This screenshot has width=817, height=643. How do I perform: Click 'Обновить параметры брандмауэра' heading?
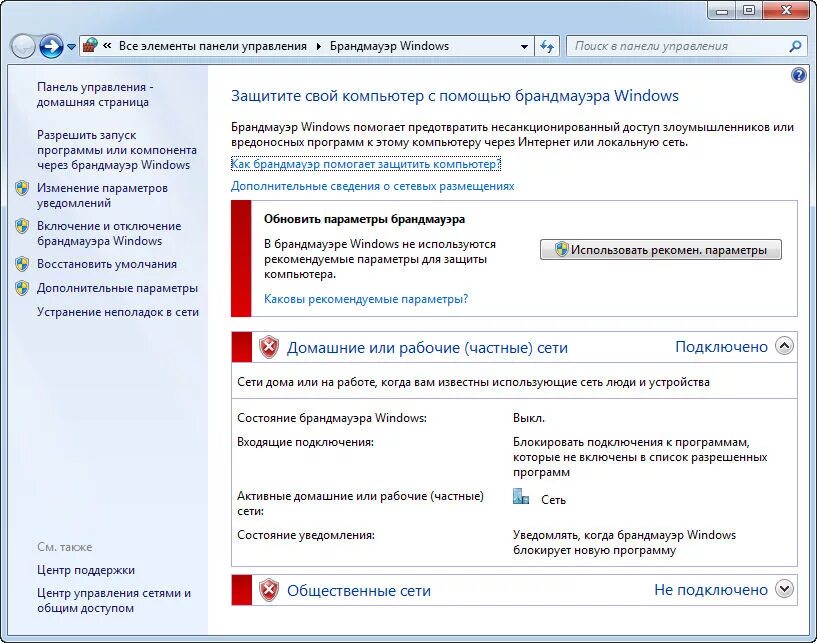(x=364, y=219)
